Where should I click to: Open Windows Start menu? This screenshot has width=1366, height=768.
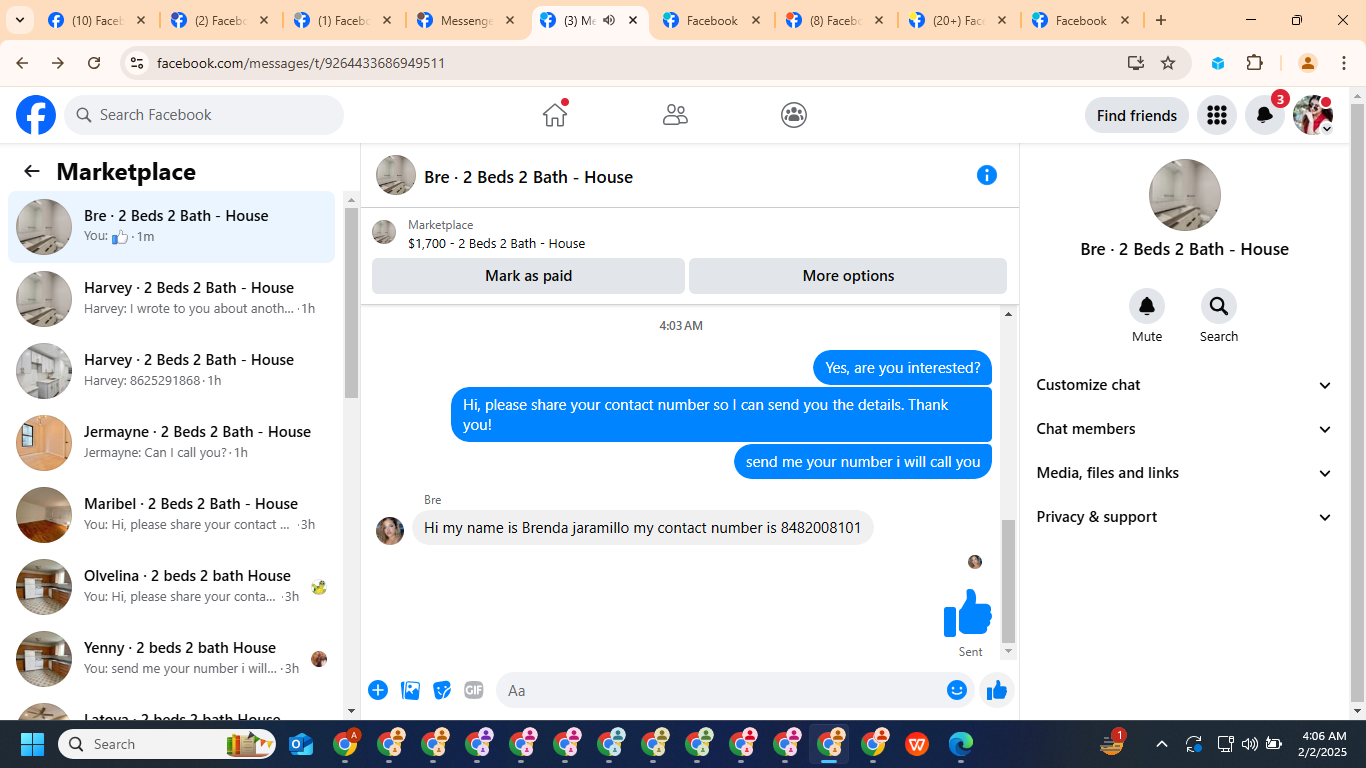pyautogui.click(x=32, y=744)
